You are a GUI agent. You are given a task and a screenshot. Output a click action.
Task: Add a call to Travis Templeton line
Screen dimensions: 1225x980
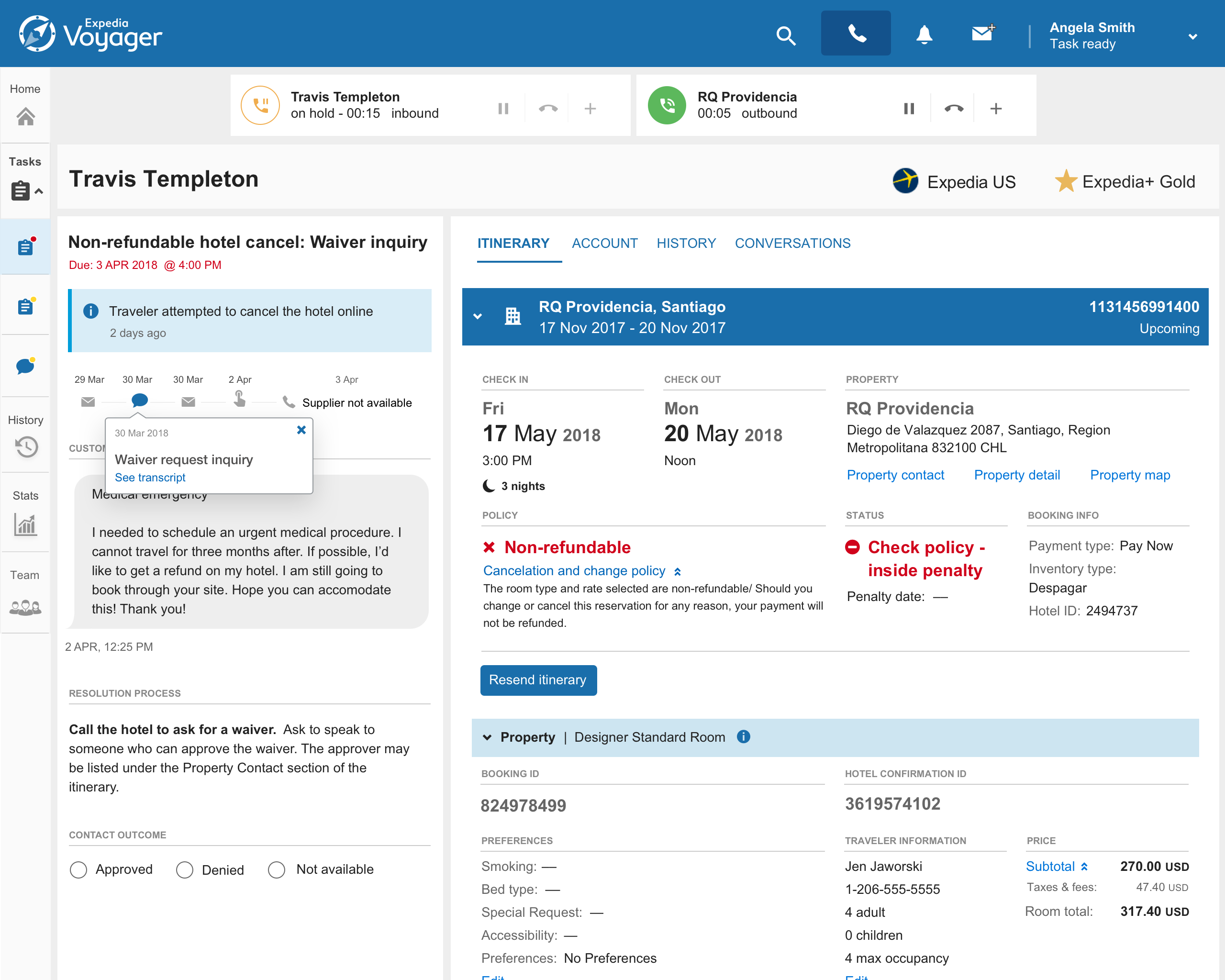[590, 109]
